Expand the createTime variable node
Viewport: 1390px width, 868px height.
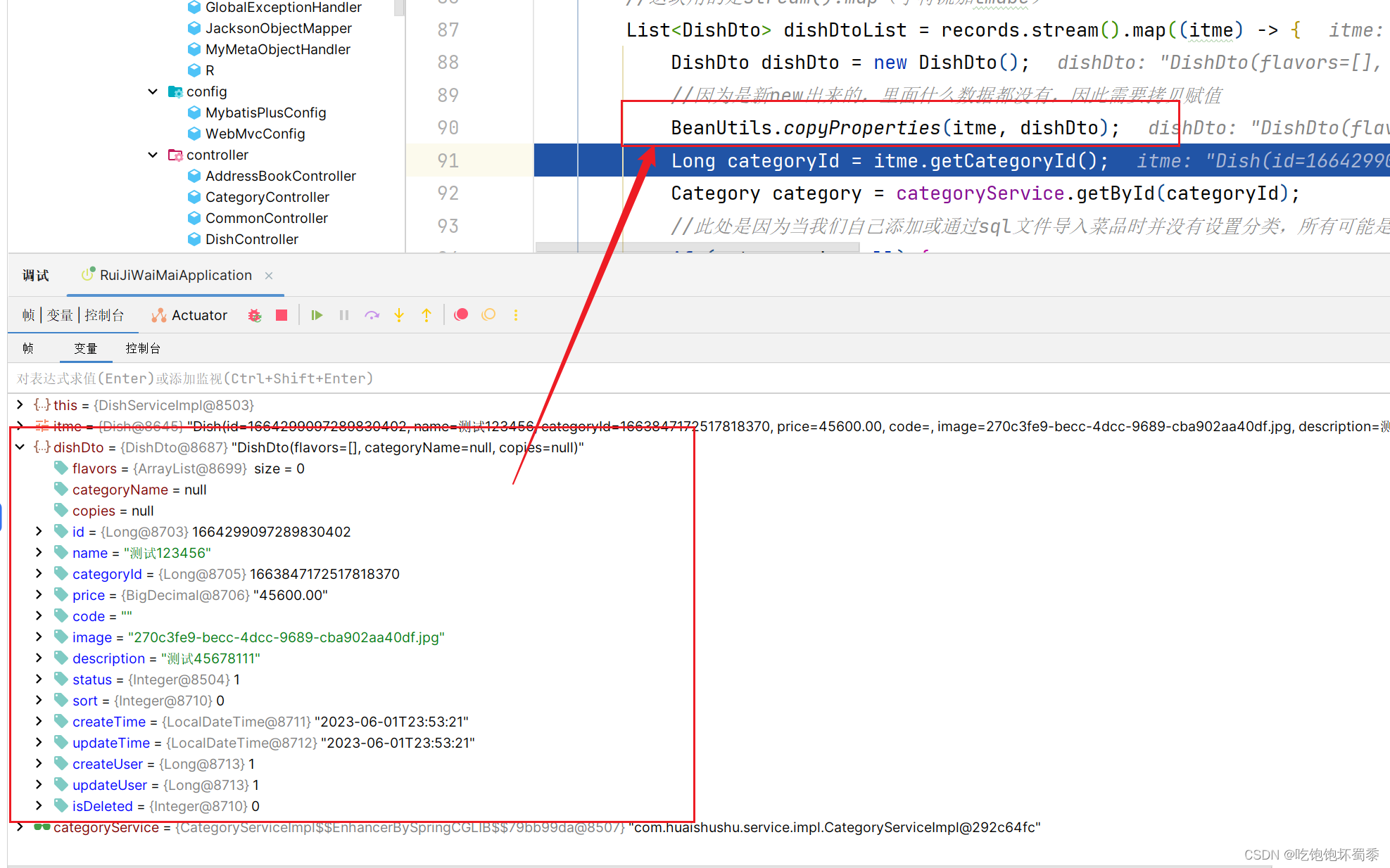coord(39,721)
